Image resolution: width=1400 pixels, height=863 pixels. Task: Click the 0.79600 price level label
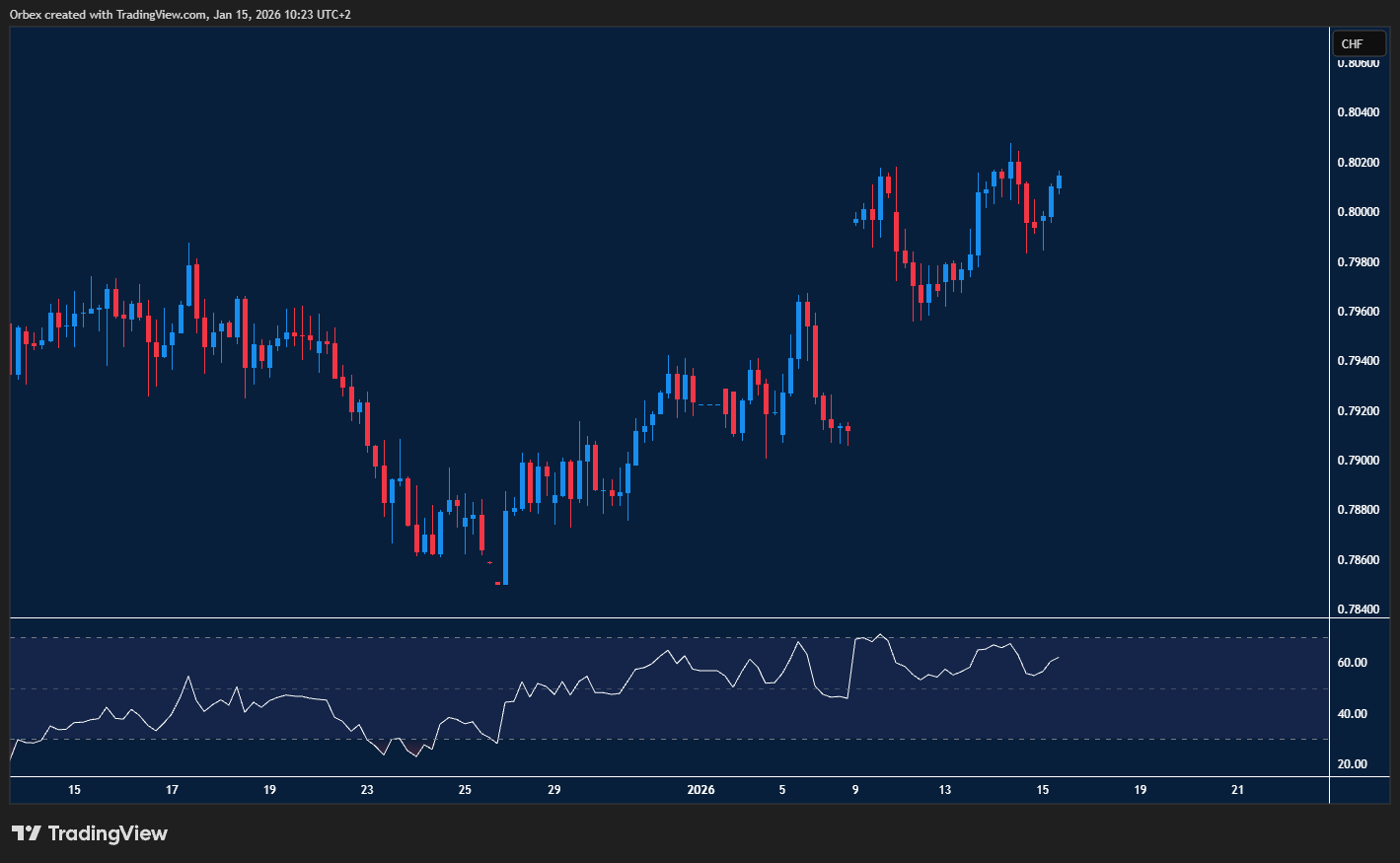click(1358, 312)
